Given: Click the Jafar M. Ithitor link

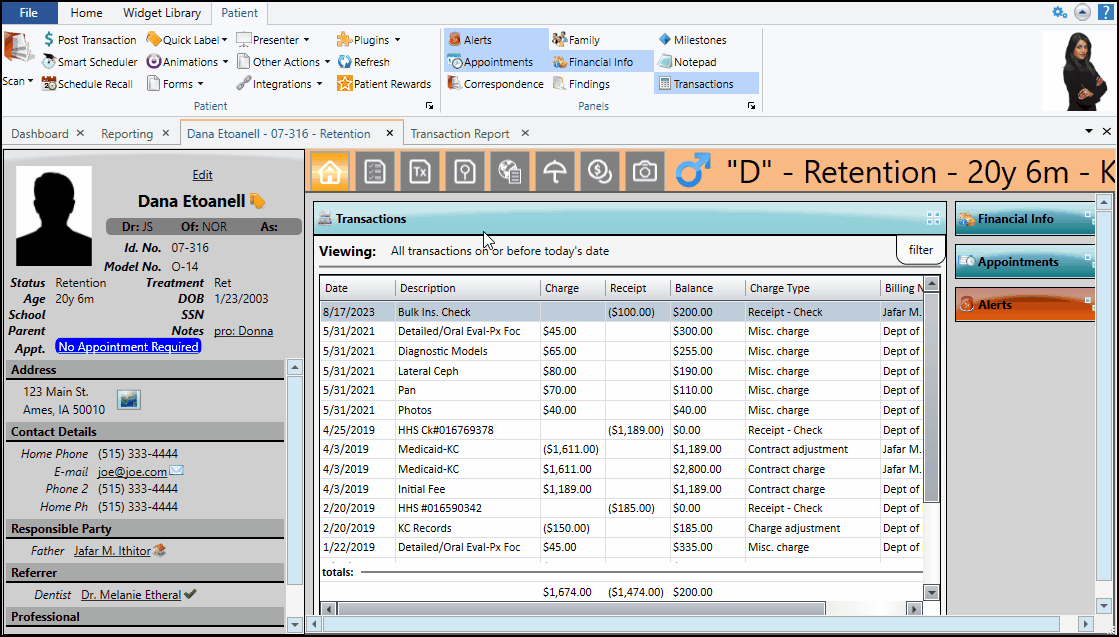Looking at the screenshot, I should point(110,551).
